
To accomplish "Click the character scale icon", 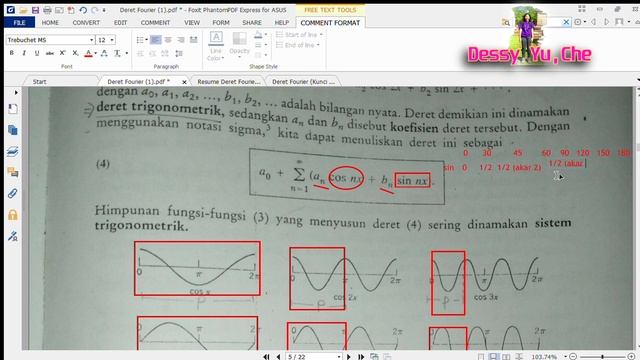I will (x=118, y=53).
